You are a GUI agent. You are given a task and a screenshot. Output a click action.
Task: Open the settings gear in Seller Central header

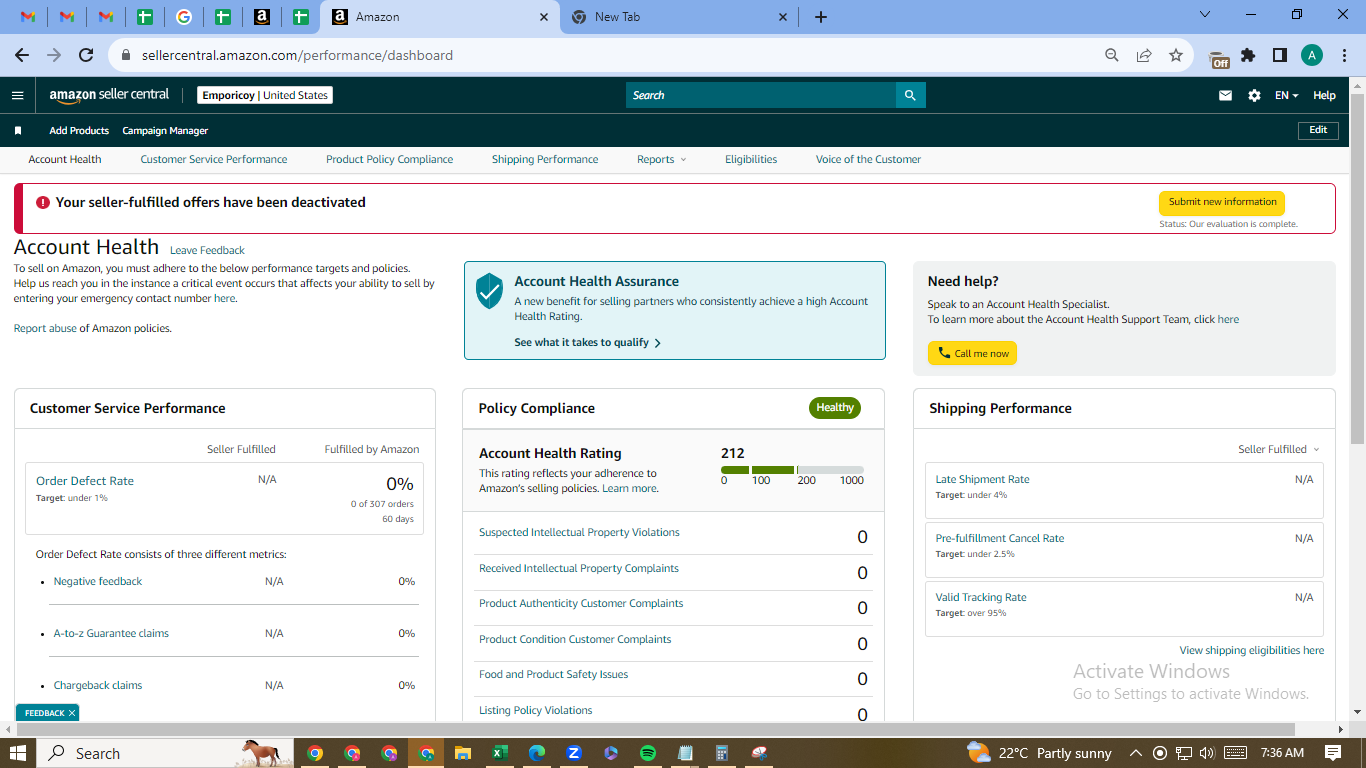point(1254,95)
